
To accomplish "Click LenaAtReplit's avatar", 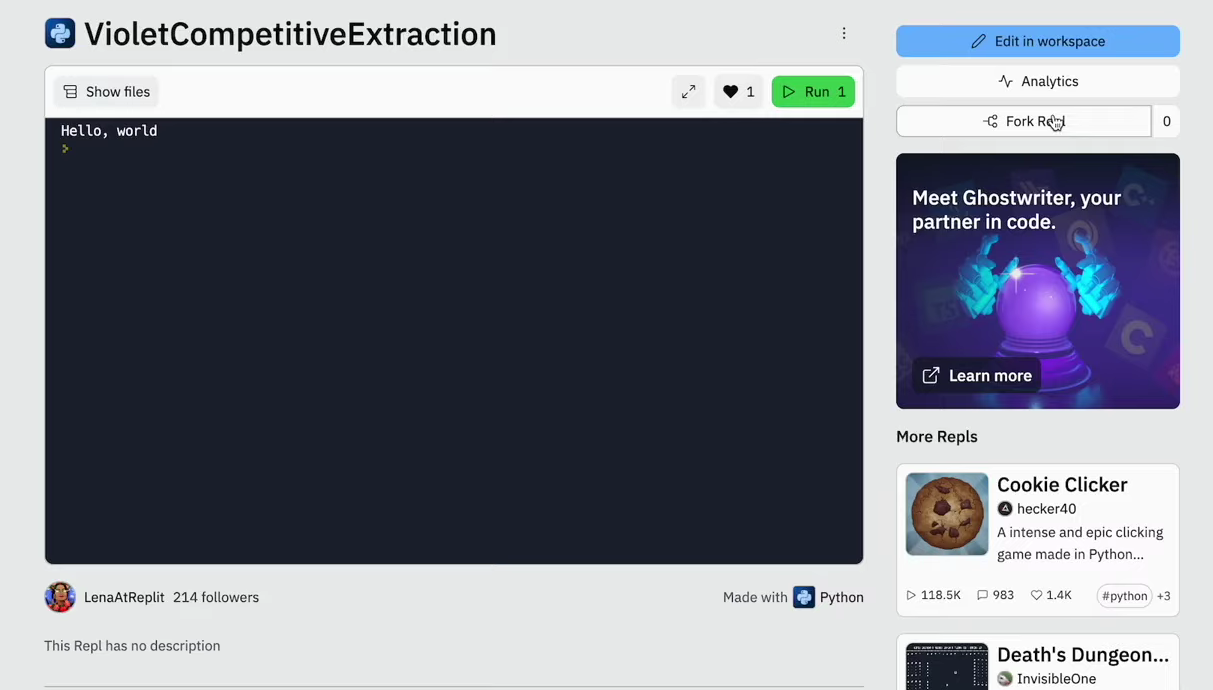I will pyautogui.click(x=60, y=597).
